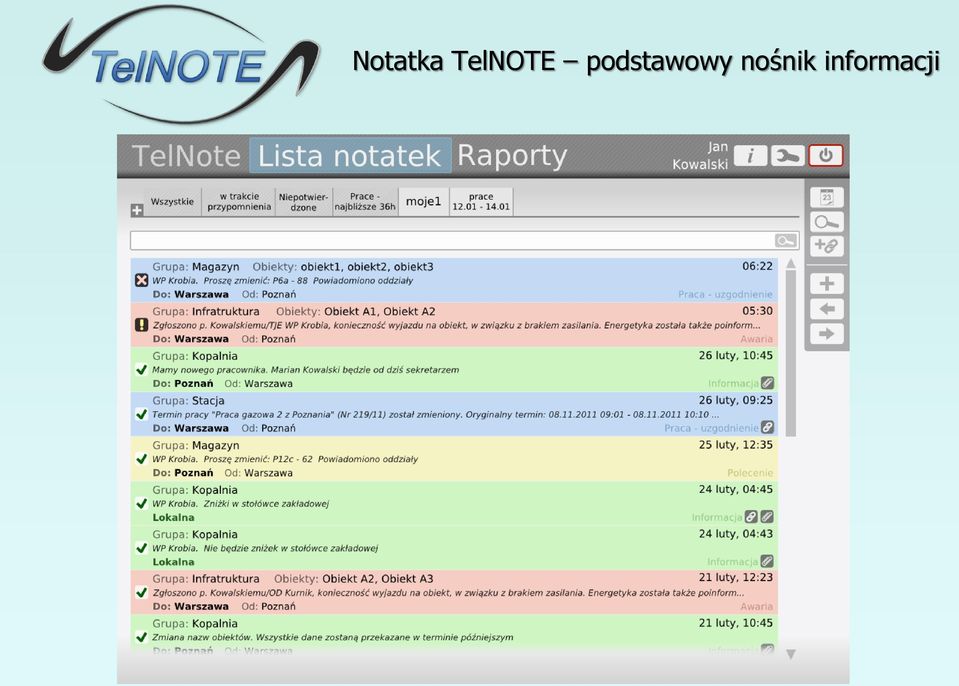This screenshot has width=959, height=686.
Task: Click the note list scrollbar thumb
Action: [x=791, y=353]
